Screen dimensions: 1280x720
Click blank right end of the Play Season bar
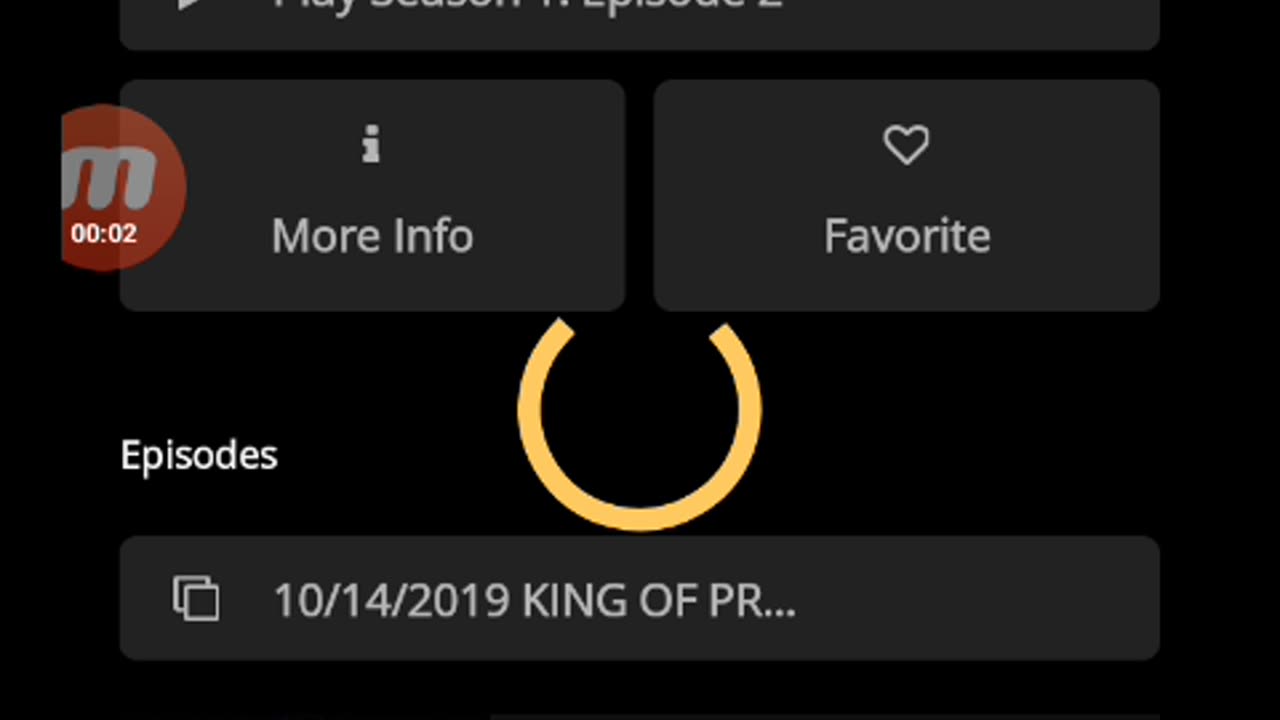(1050, 20)
